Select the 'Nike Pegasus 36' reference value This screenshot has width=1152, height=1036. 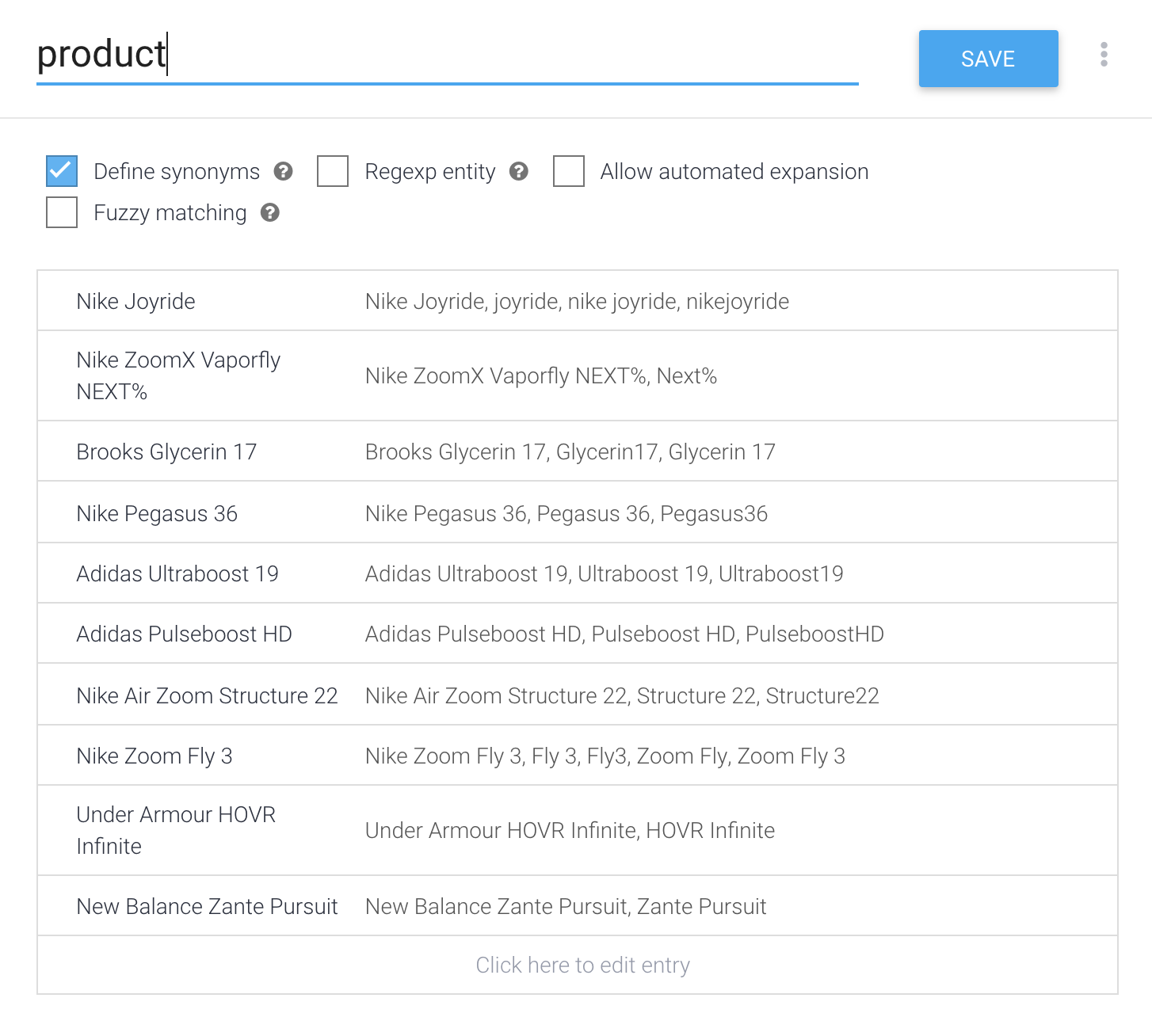click(x=157, y=513)
